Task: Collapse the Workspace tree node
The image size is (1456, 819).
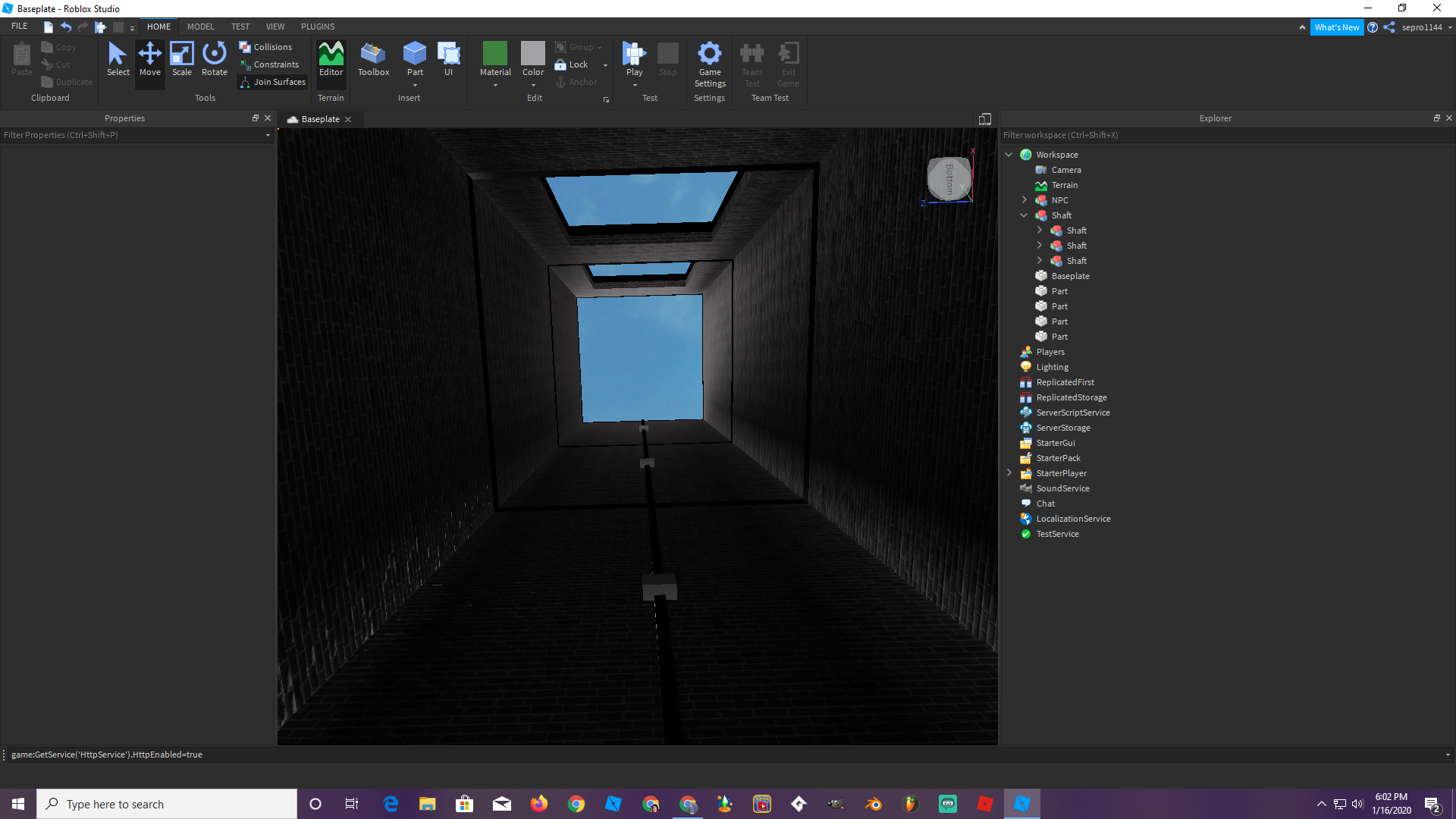Action: coord(1009,155)
